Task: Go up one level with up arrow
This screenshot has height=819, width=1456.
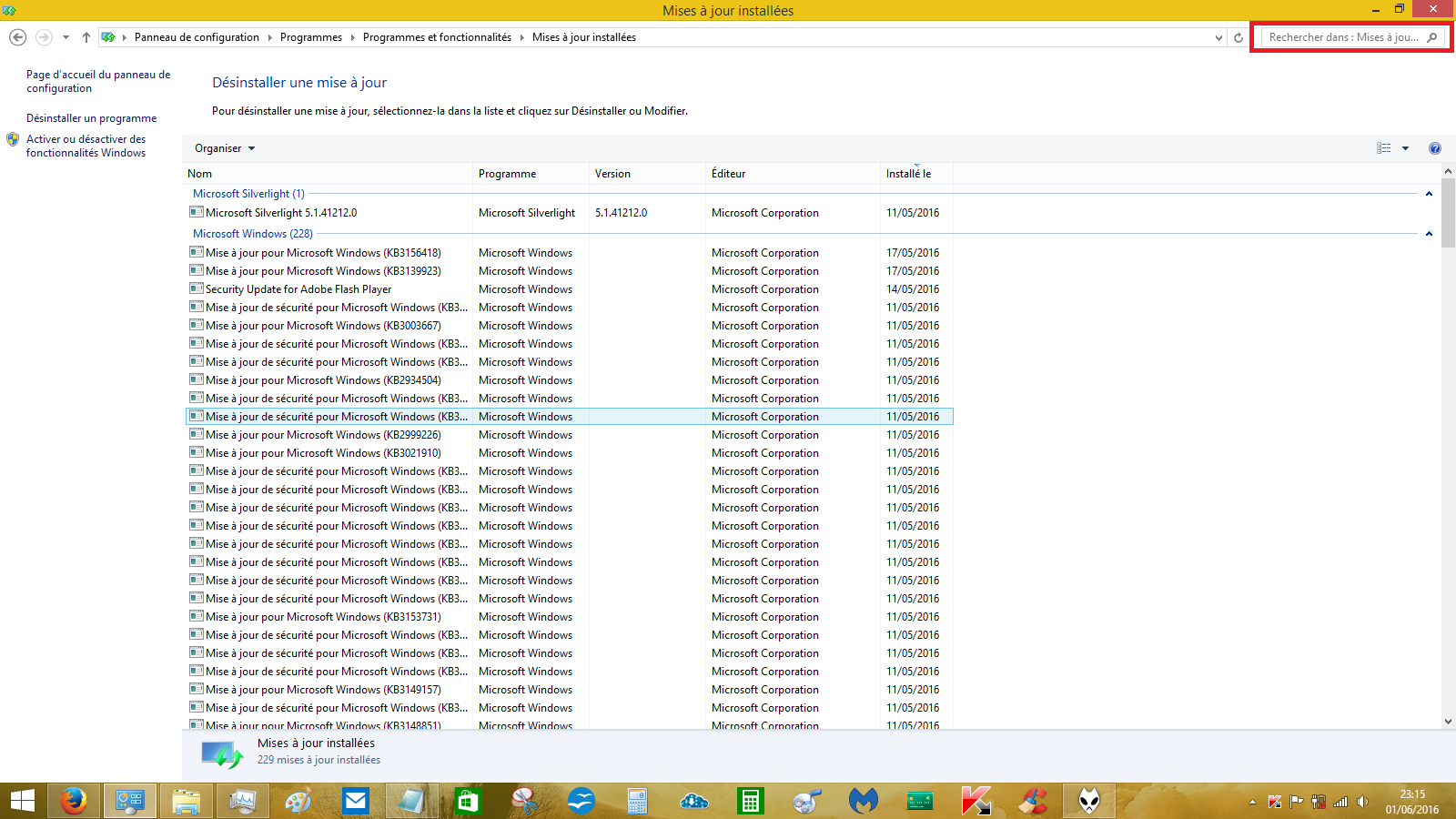Action: pyautogui.click(x=86, y=37)
